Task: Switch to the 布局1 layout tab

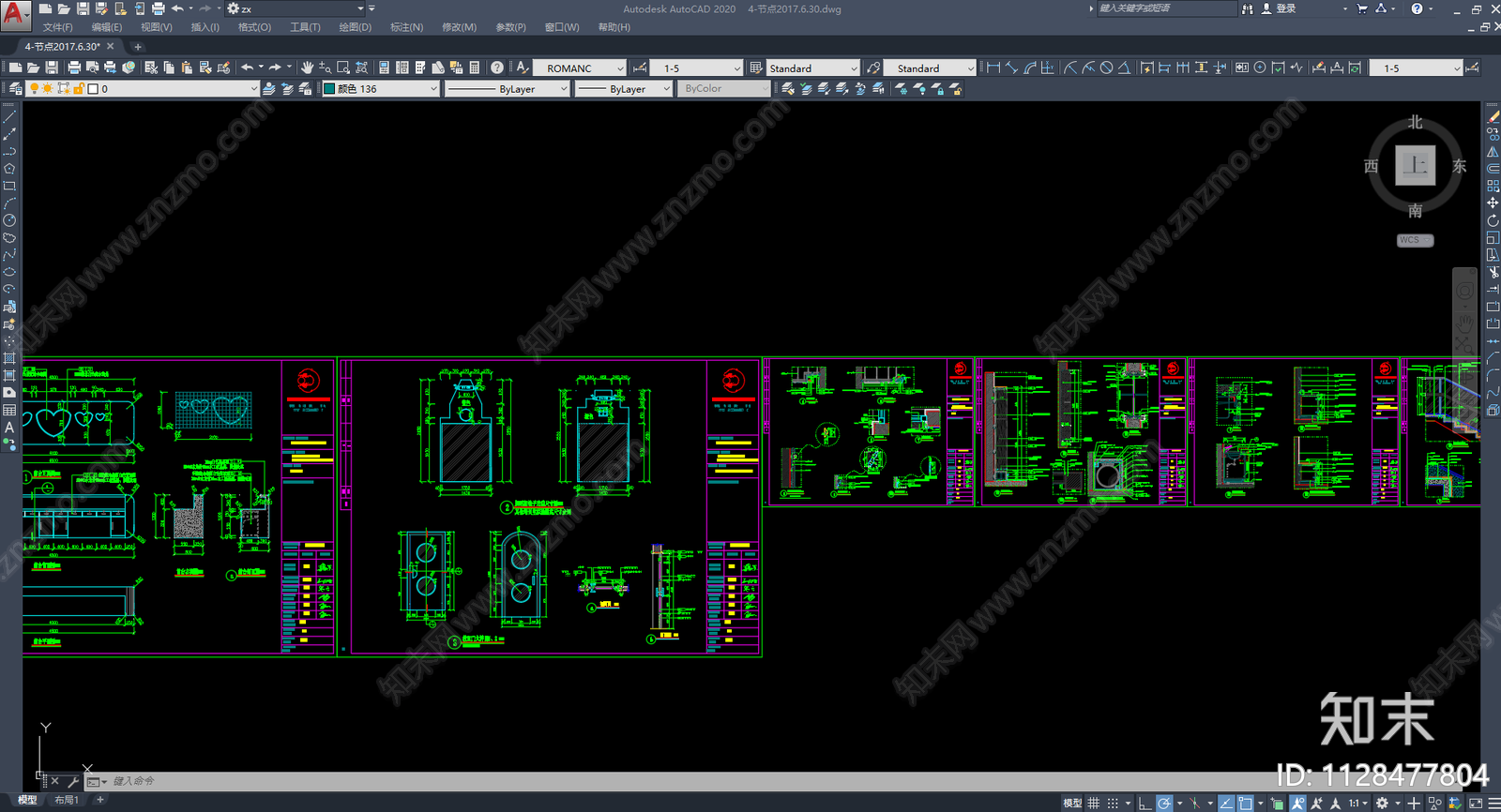Action: pyautogui.click(x=66, y=800)
